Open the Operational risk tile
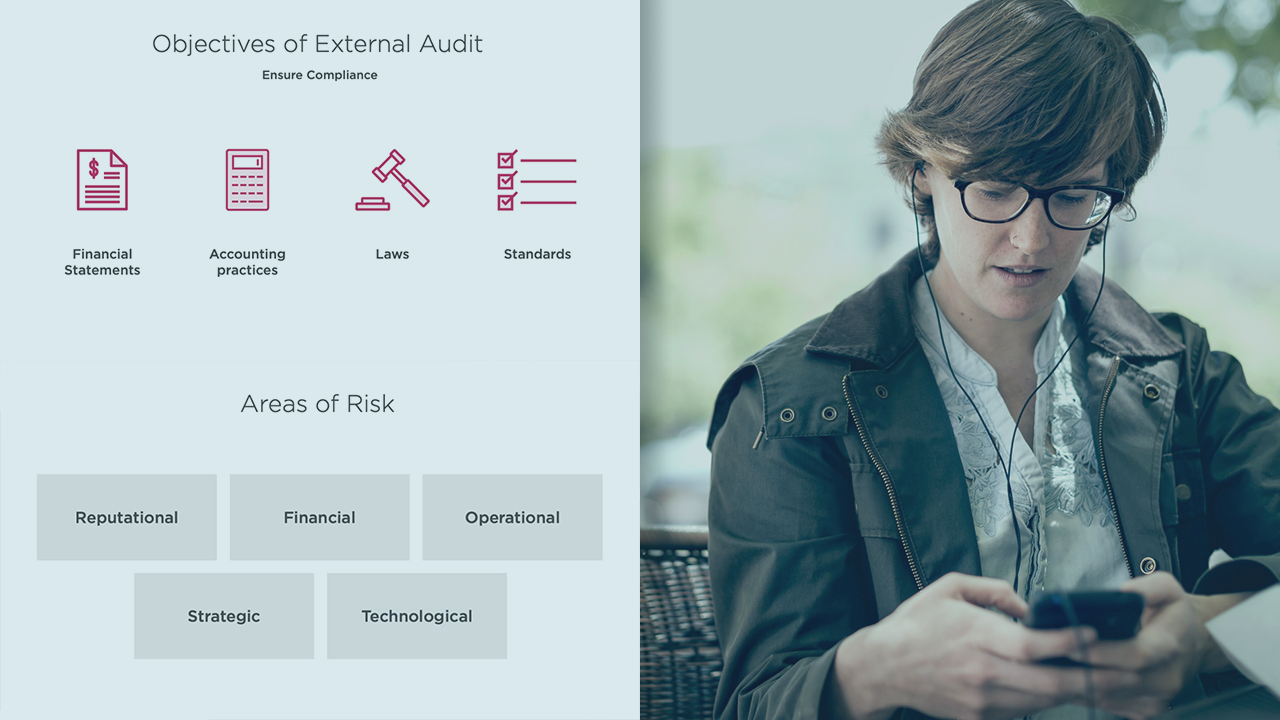This screenshot has height=720, width=1280. coord(512,517)
